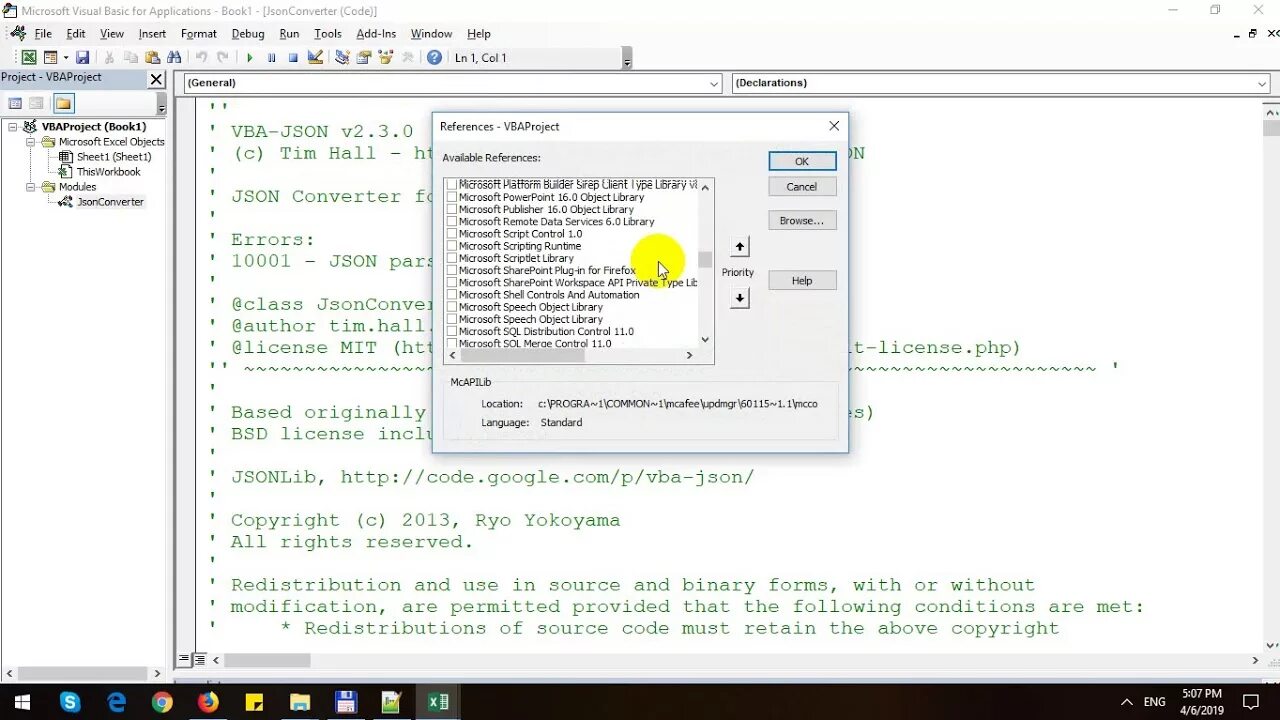
Task: Check Microsoft Remote Data Services 6.0 Library
Action: (x=452, y=222)
